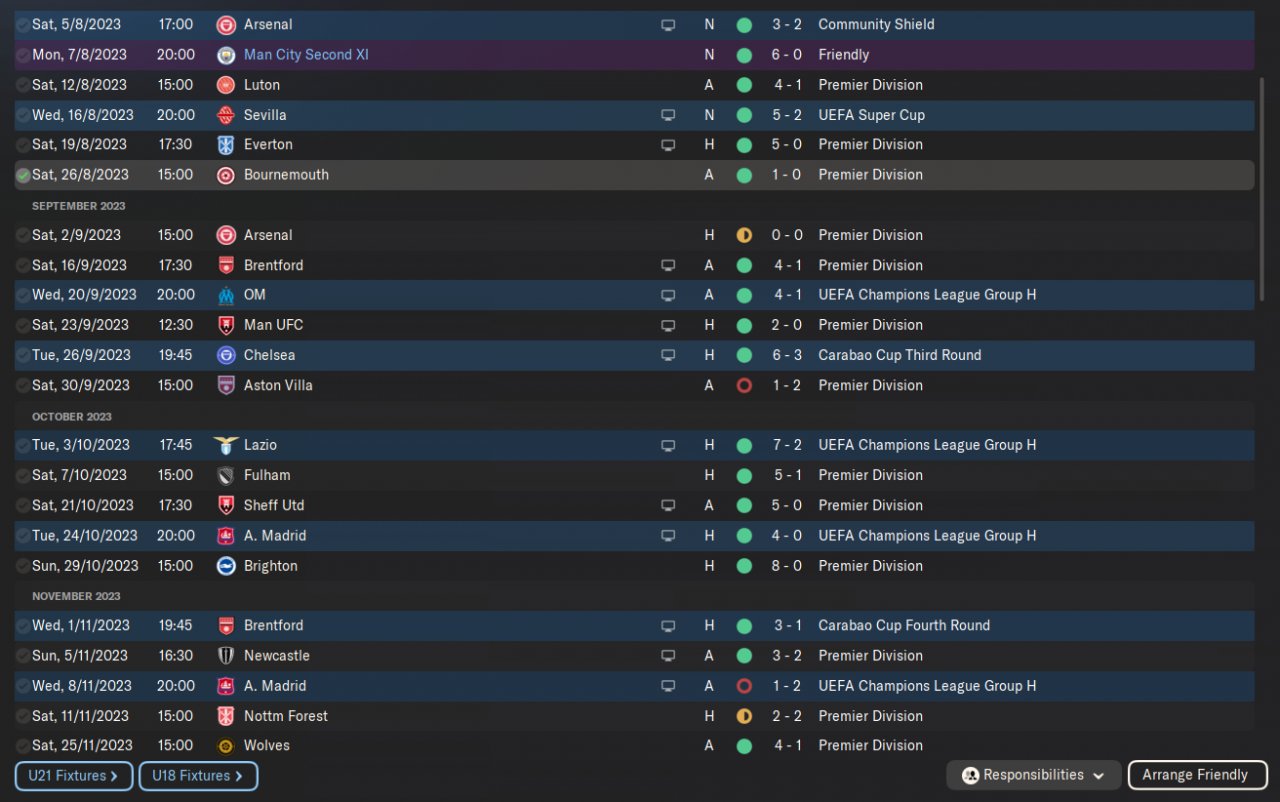Viewport: 1280px width, 802px height.
Task: Toggle the checkmark beside Tue, 3/10/2023 Lazio
Action: 23,445
